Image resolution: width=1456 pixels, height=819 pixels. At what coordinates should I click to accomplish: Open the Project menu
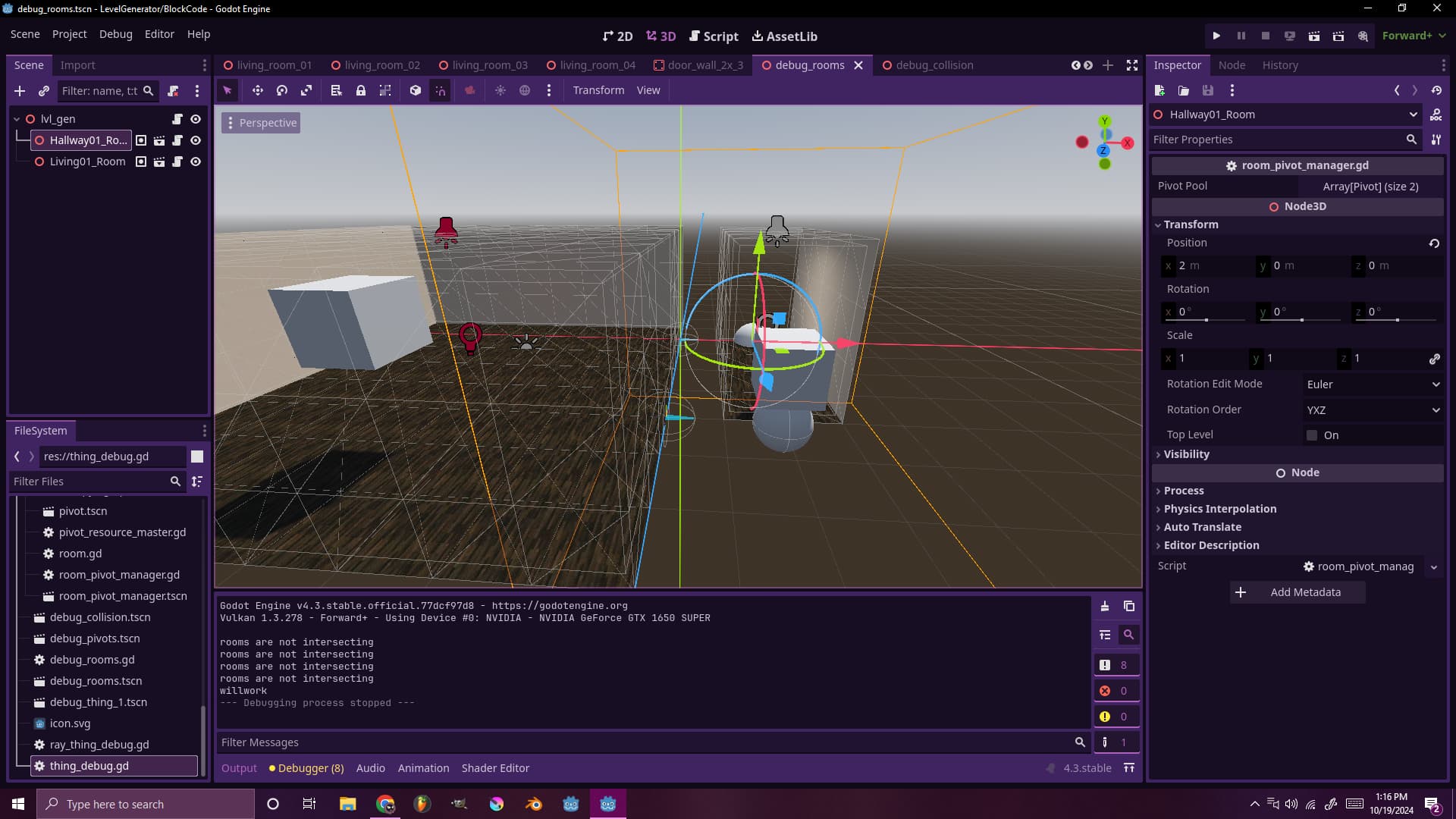tap(69, 34)
